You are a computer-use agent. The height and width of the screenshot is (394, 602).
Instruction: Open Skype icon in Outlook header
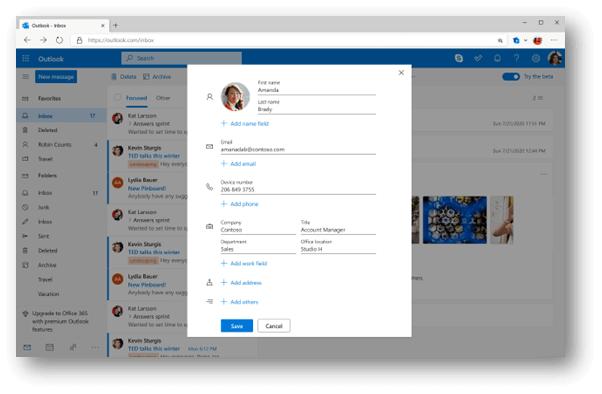459,58
